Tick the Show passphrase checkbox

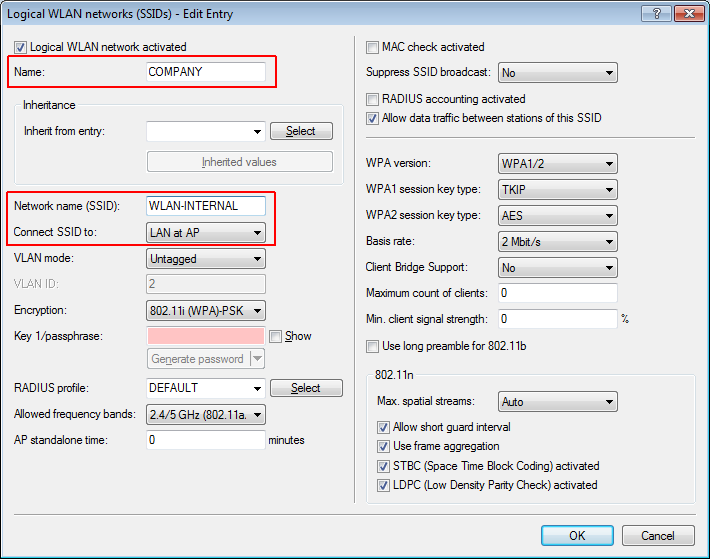pyautogui.click(x=276, y=336)
